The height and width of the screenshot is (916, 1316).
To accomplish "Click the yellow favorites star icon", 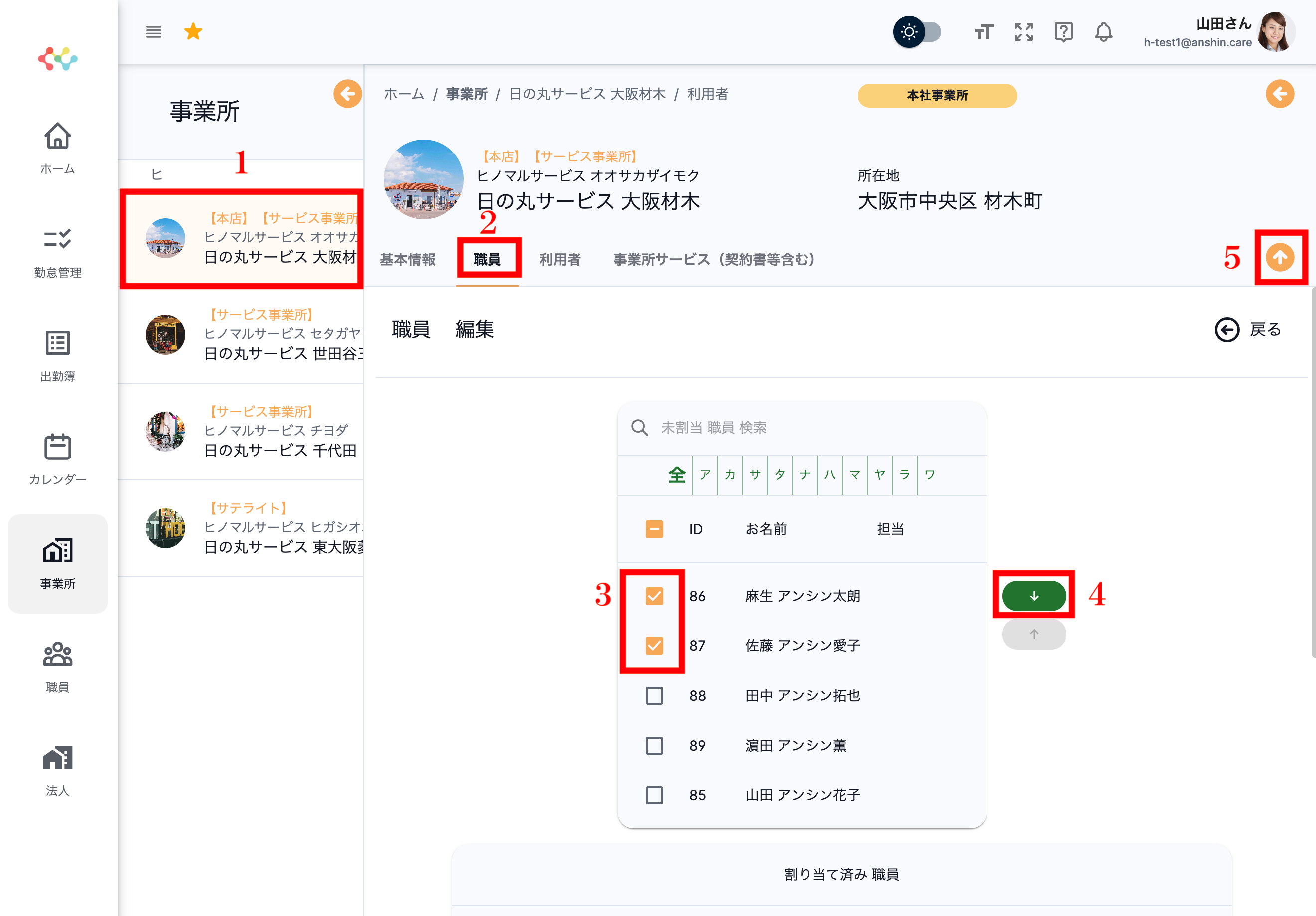I will point(193,32).
